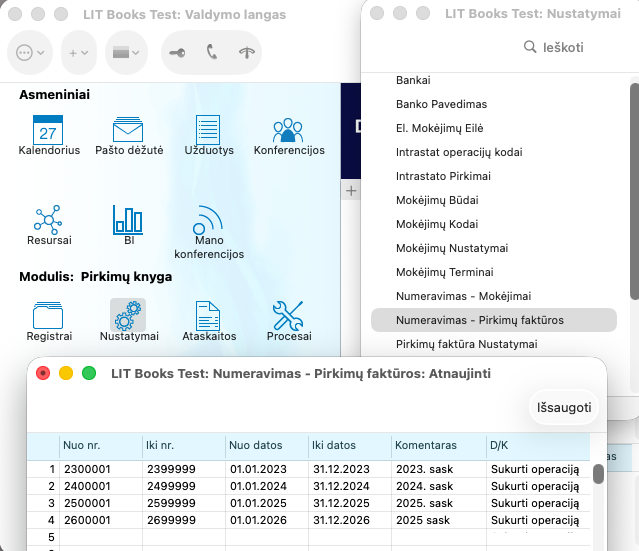Expand the ellipsis more-options dropdown

point(31,52)
